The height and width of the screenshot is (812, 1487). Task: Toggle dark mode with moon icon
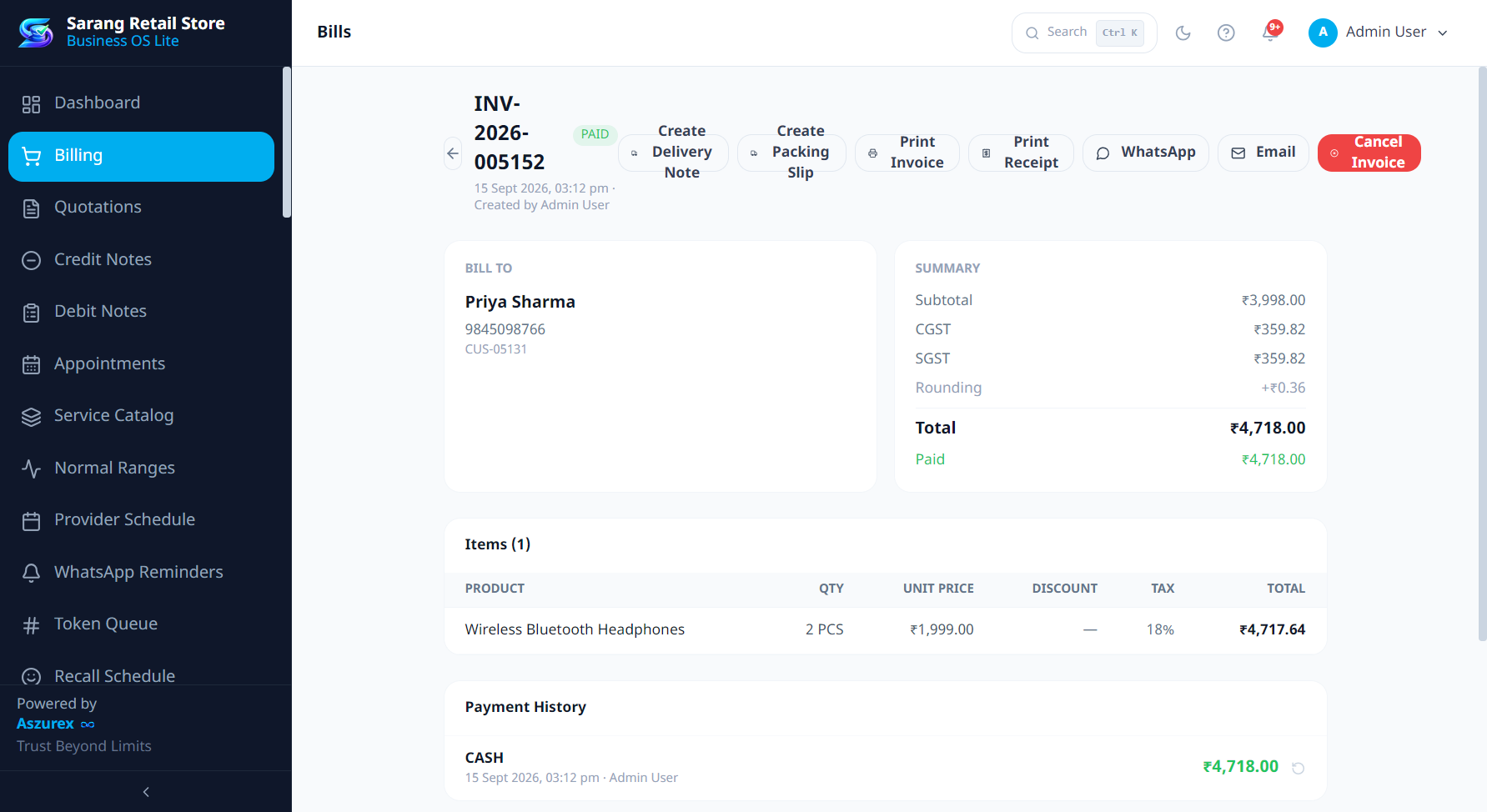(1183, 33)
